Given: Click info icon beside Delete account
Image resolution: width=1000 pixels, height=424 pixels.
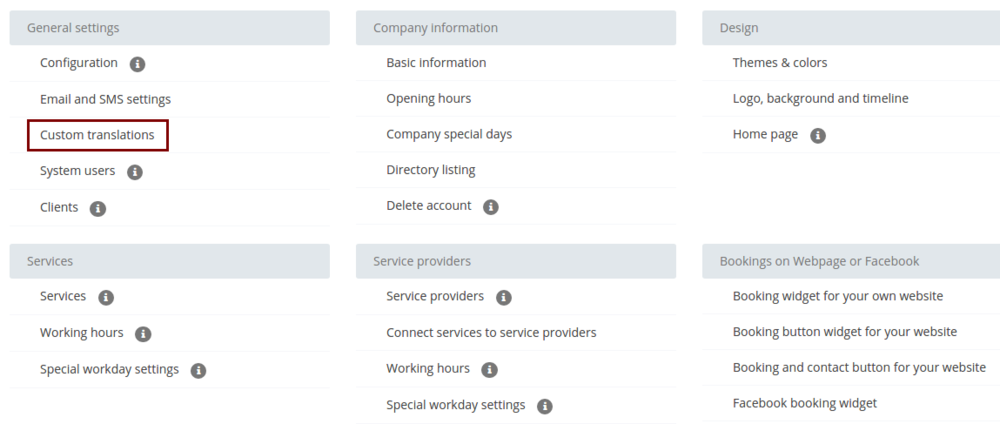Looking at the screenshot, I should (491, 207).
